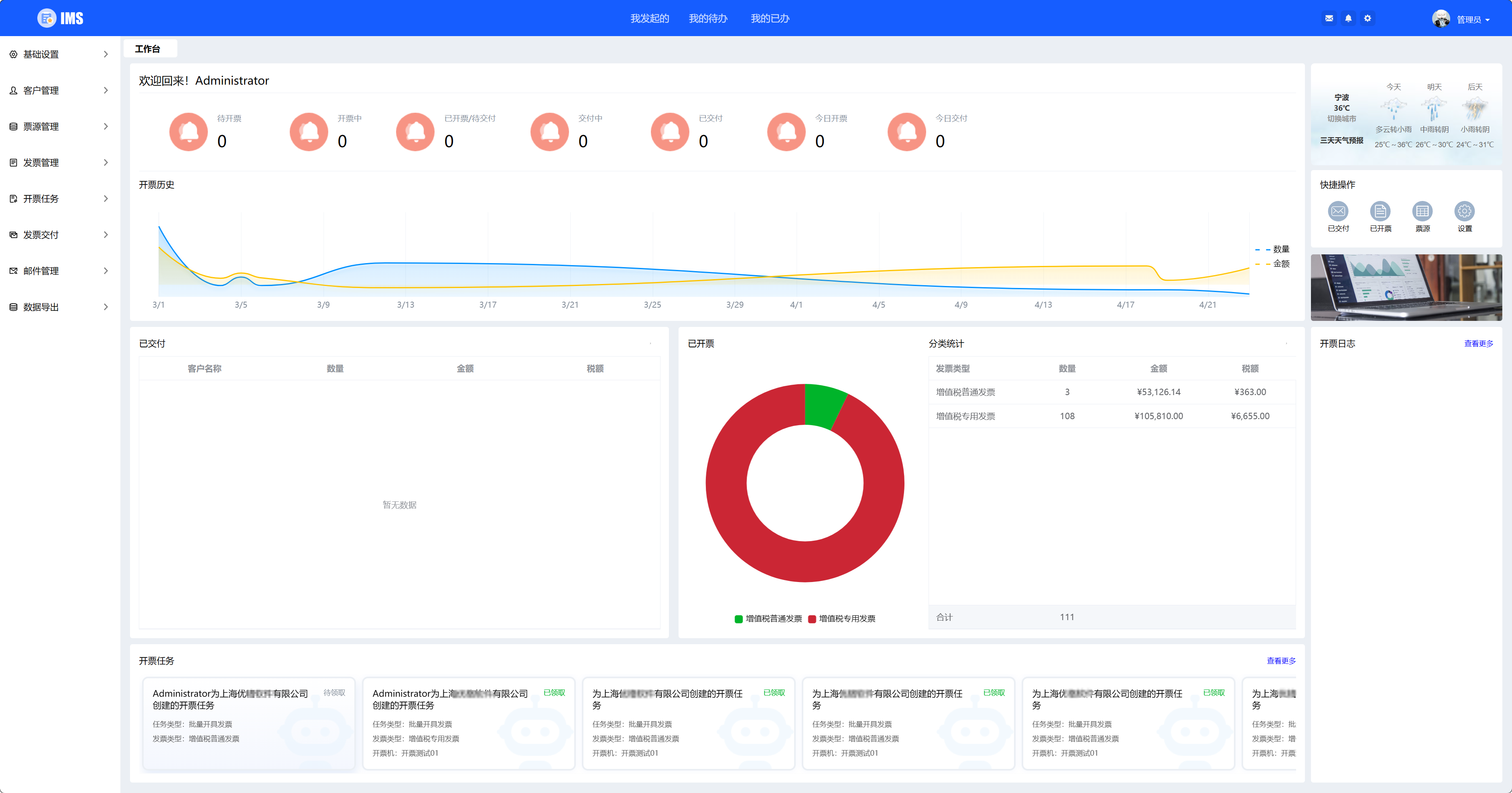This screenshot has width=1512, height=793.
Task: Toggle 增值税专用发票 red legend swatch
Action: pyautogui.click(x=812, y=619)
